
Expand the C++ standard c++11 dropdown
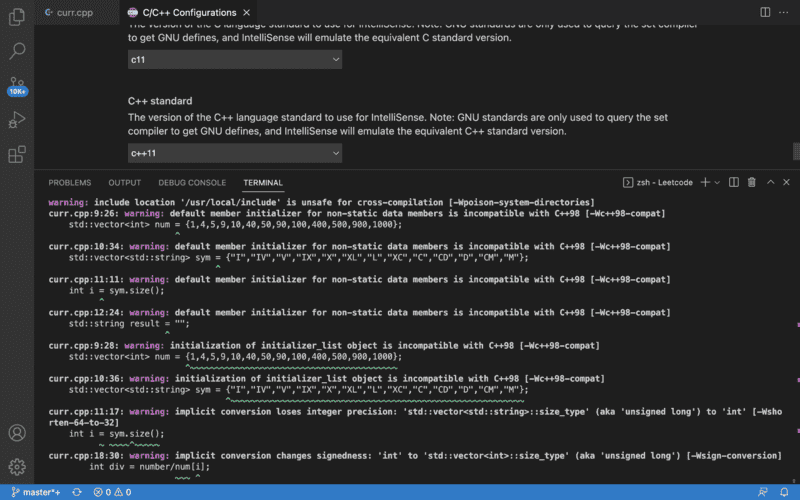[235, 154]
